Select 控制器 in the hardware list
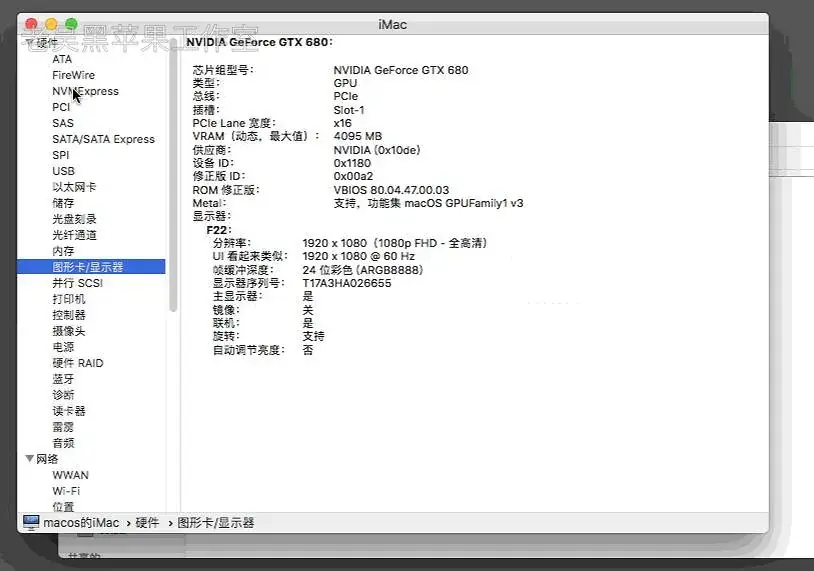This screenshot has width=814, height=571. [x=69, y=315]
